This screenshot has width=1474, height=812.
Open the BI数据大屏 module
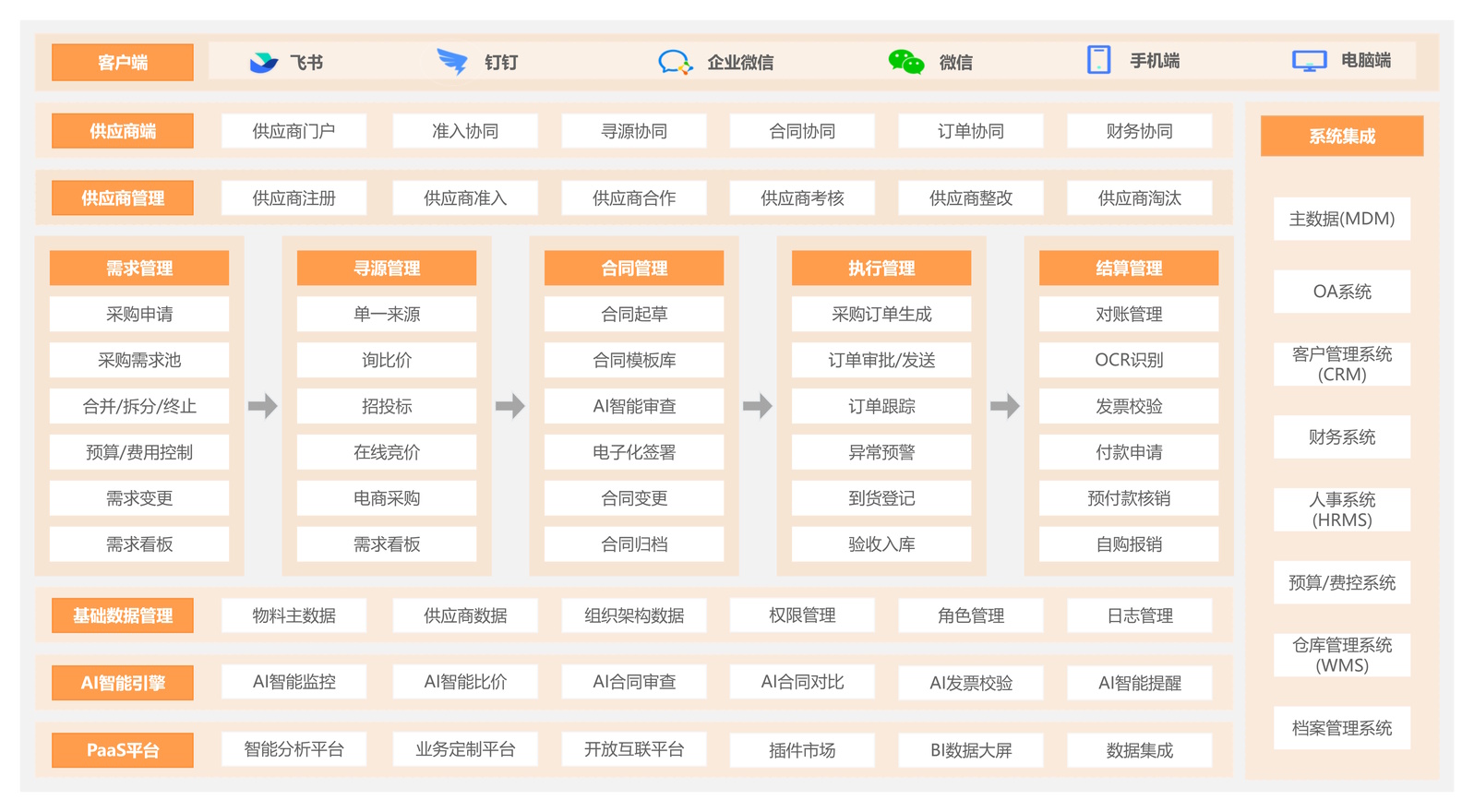coord(971,750)
